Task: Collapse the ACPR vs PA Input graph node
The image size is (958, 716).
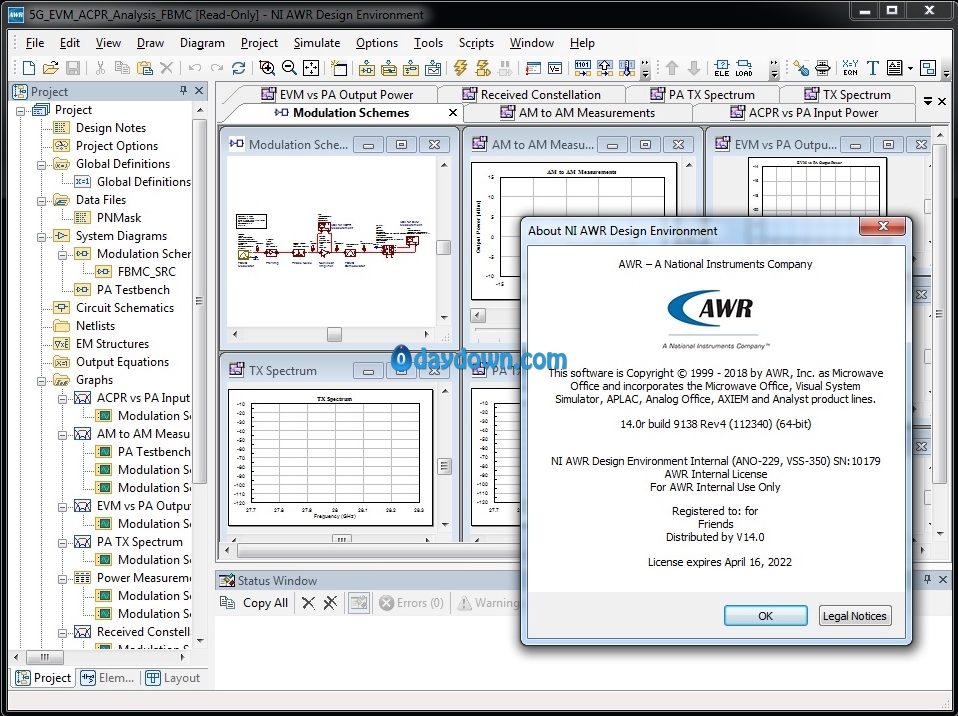Action: tap(62, 399)
